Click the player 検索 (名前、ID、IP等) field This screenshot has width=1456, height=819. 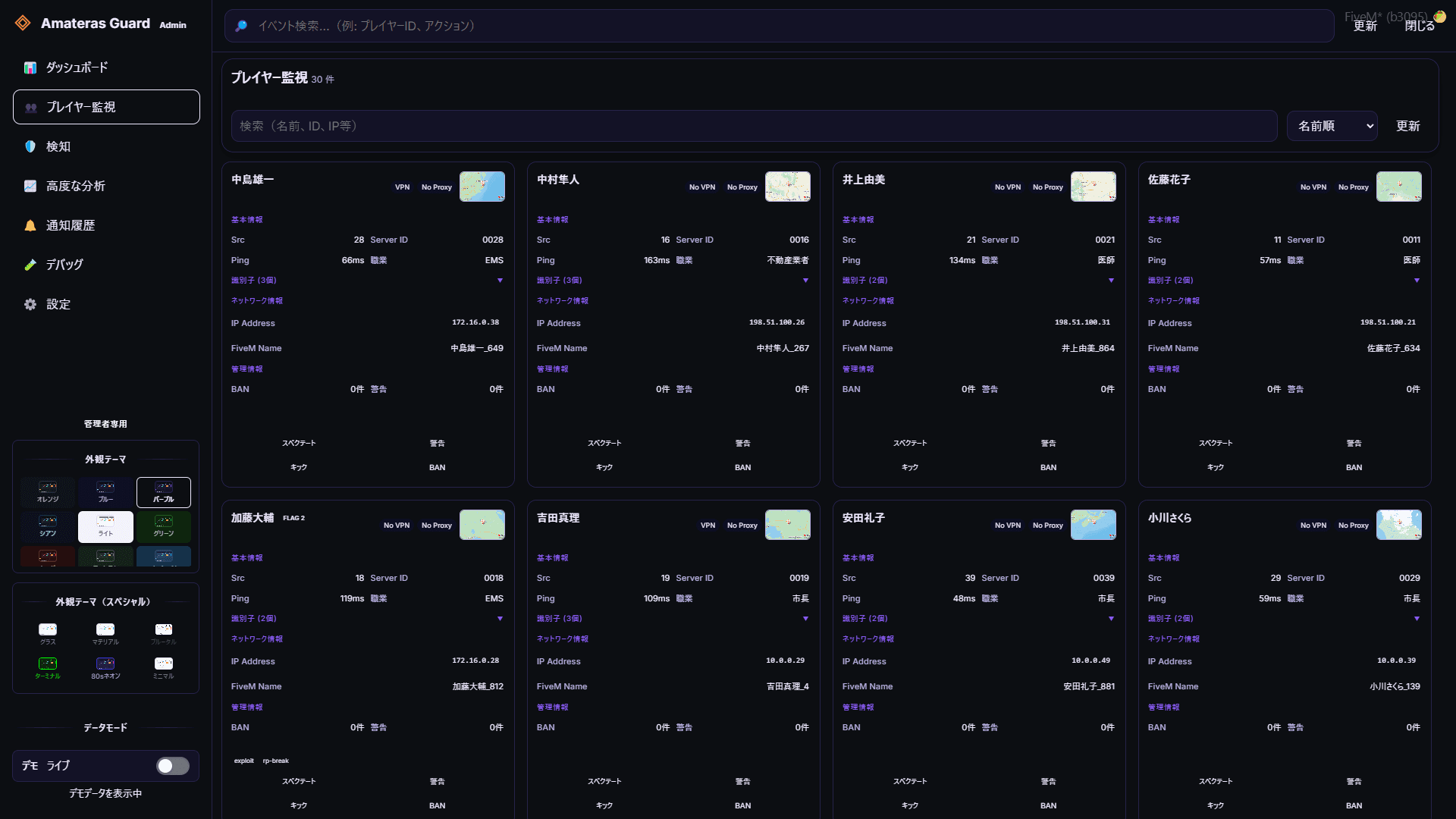coord(755,126)
